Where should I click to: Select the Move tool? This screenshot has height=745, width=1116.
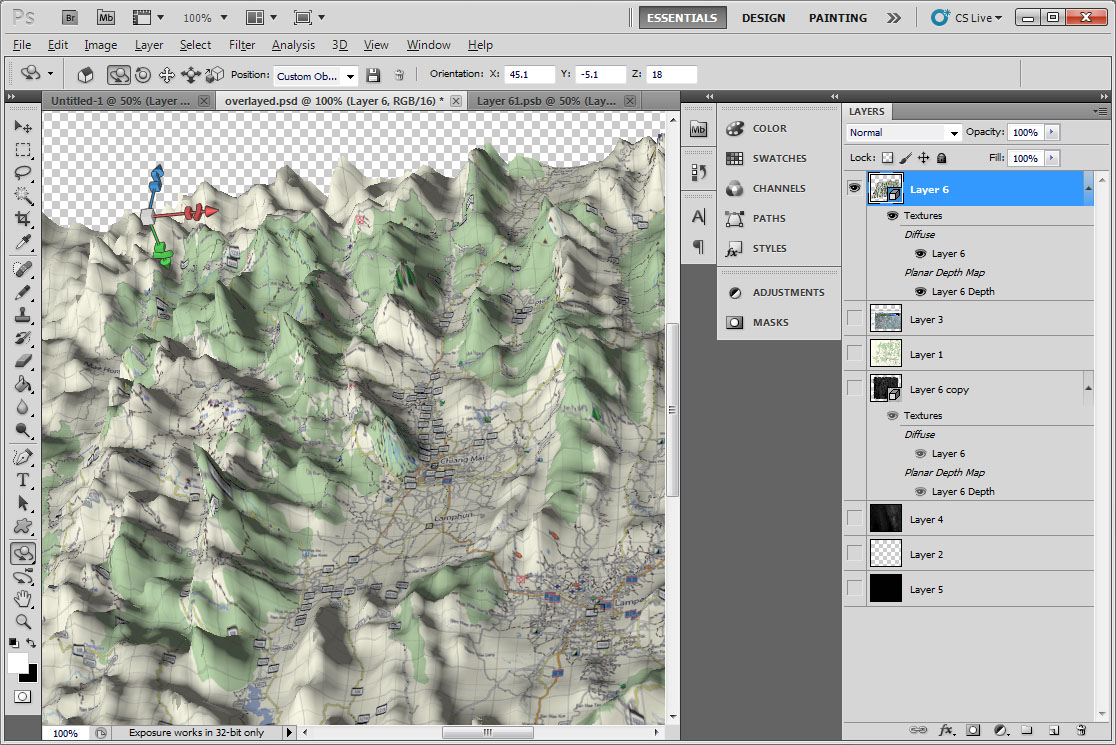coord(23,127)
